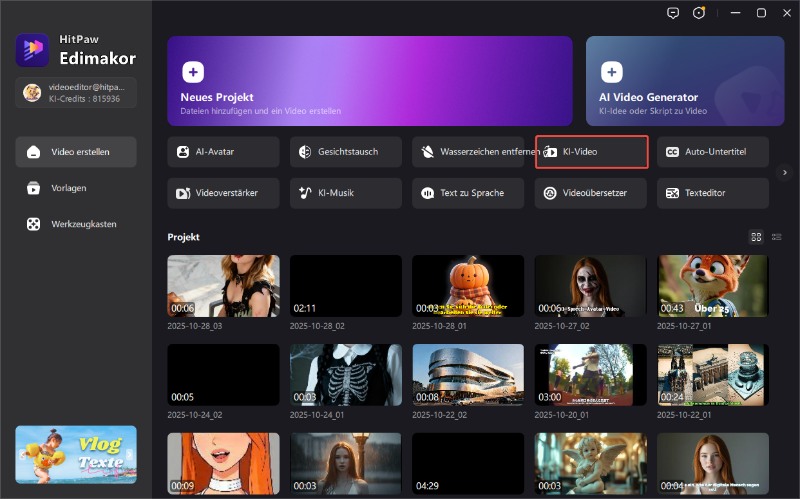Go to the Vorlagen section

[76, 188]
